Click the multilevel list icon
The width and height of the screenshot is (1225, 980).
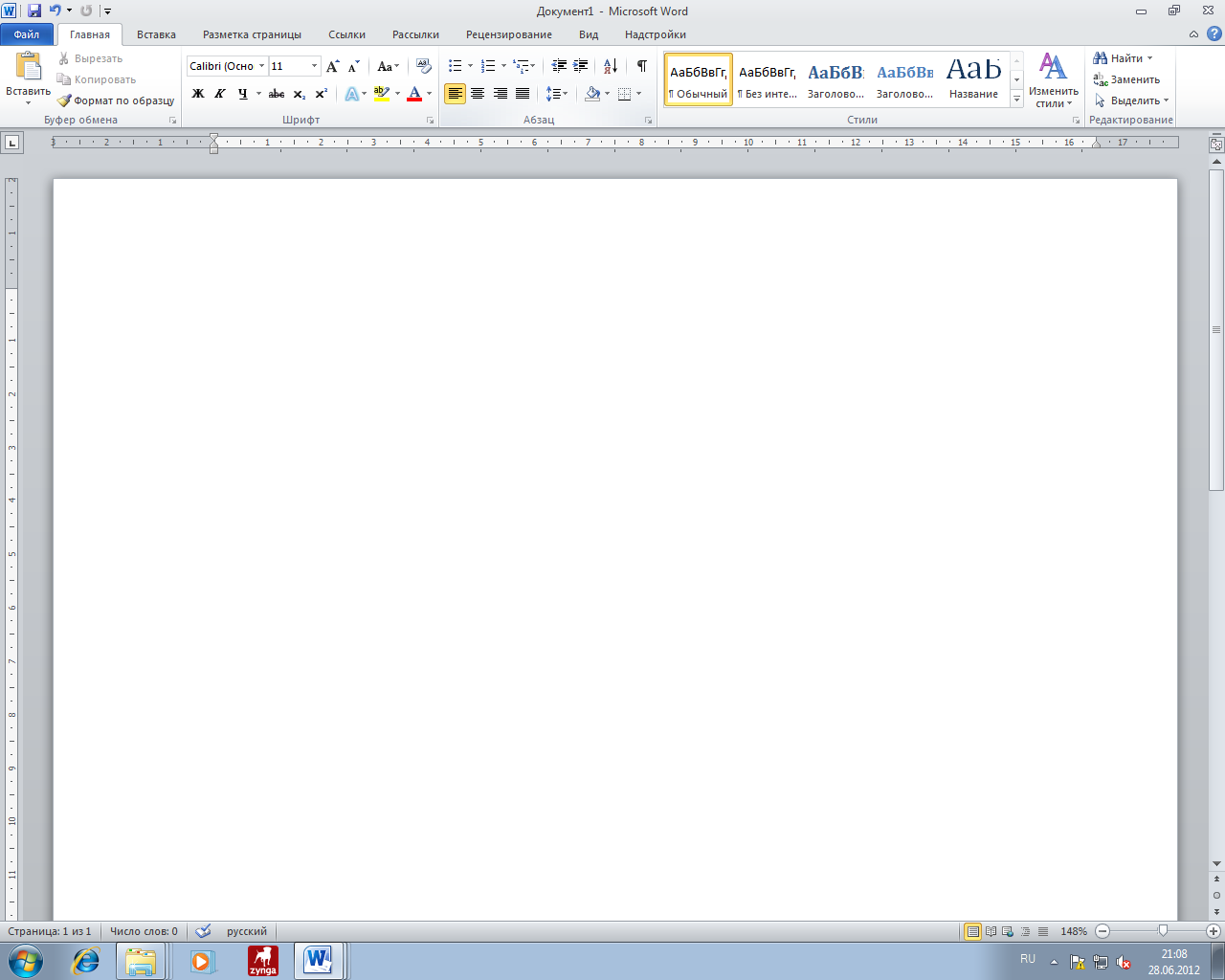tap(521, 66)
